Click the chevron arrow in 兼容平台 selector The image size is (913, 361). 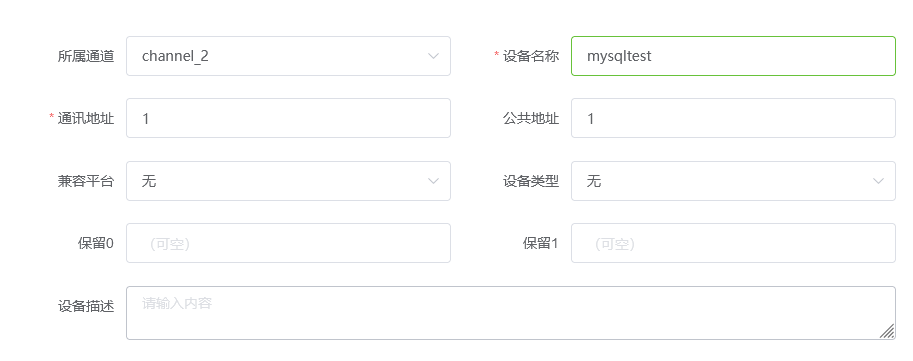tap(433, 181)
